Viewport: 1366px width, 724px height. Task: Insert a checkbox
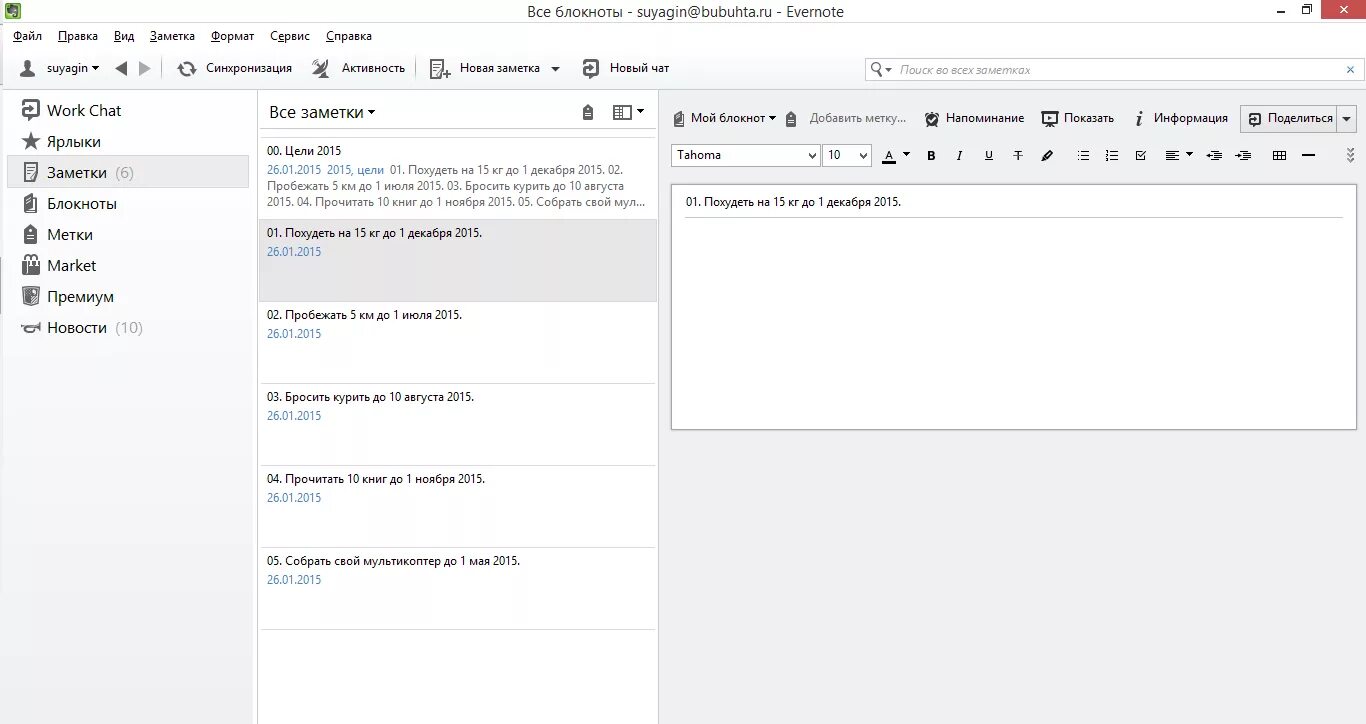coord(1141,156)
